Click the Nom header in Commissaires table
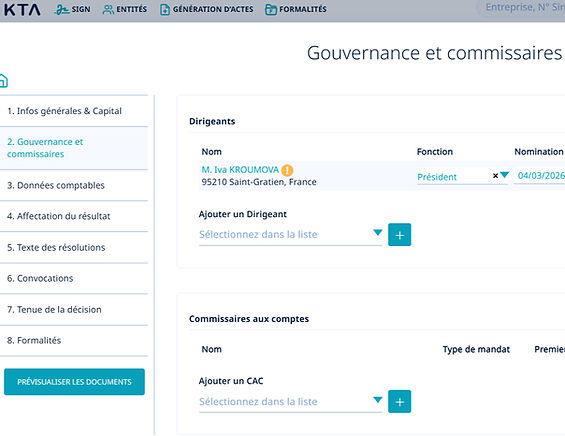The height and width of the screenshot is (436, 565). tap(212, 349)
